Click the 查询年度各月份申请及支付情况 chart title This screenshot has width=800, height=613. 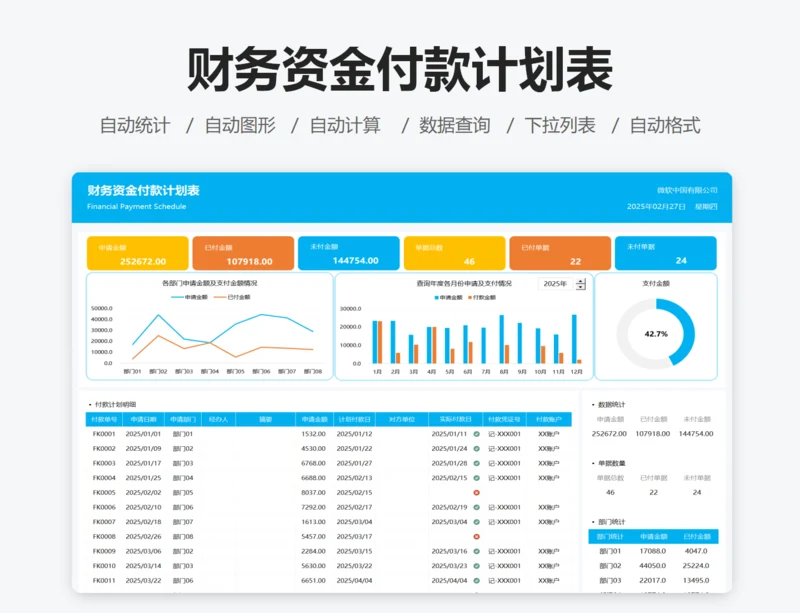464,283
